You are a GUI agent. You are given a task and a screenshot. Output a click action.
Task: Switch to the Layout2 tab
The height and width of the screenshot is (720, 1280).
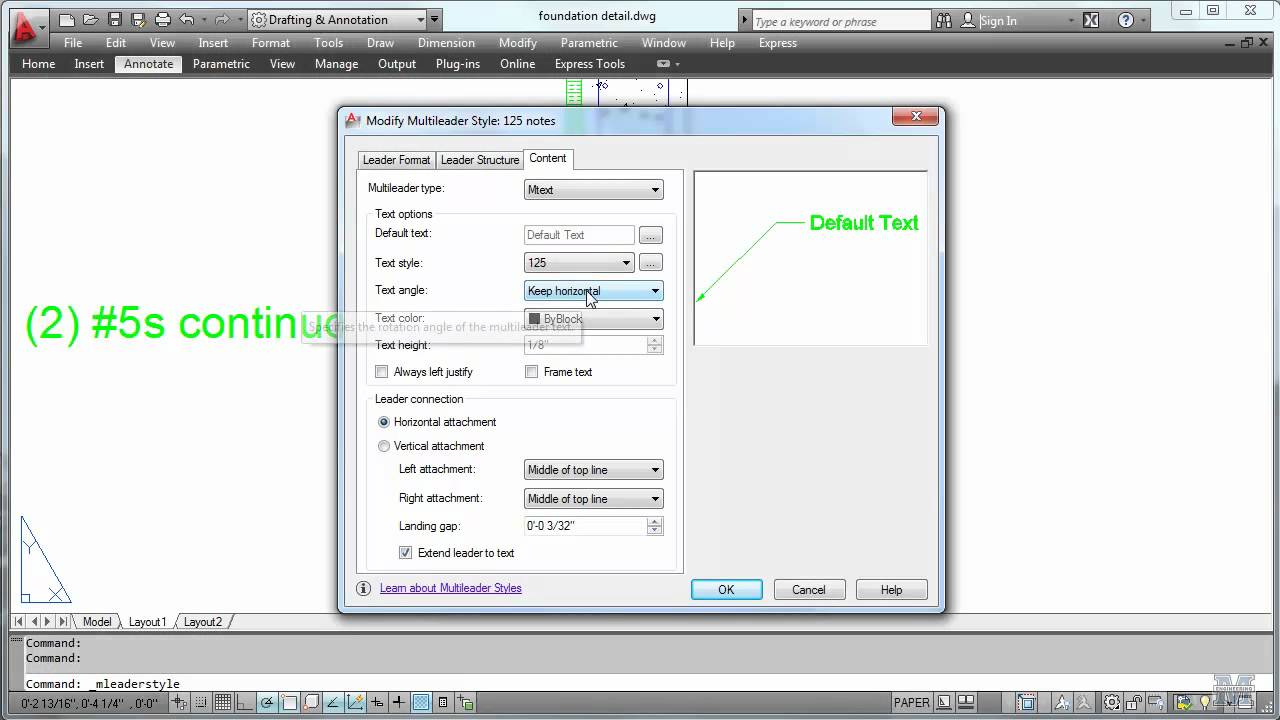pyautogui.click(x=203, y=622)
